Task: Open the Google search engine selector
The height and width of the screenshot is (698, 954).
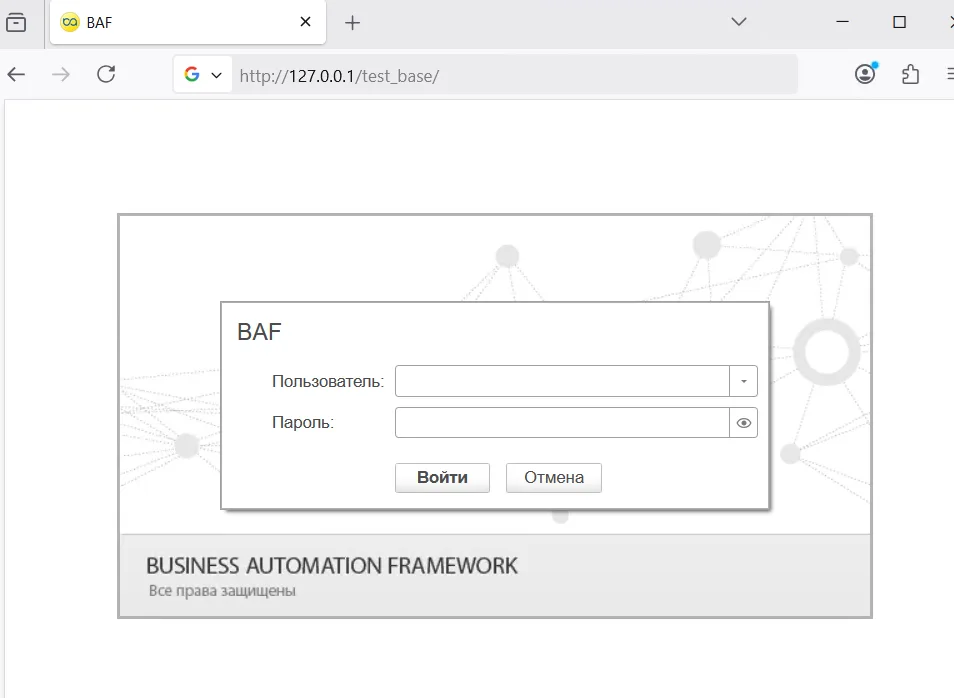Action: (203, 75)
